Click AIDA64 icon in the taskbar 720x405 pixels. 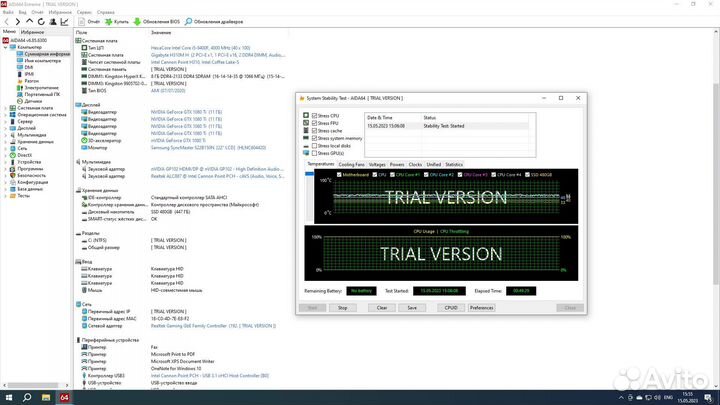[x=64, y=398]
